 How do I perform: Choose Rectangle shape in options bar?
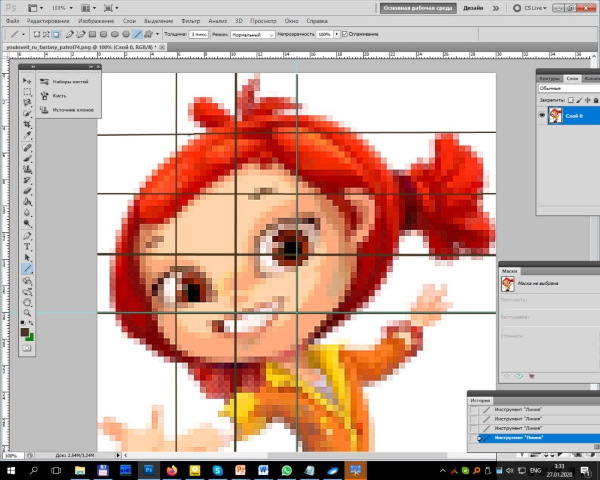tap(92, 34)
